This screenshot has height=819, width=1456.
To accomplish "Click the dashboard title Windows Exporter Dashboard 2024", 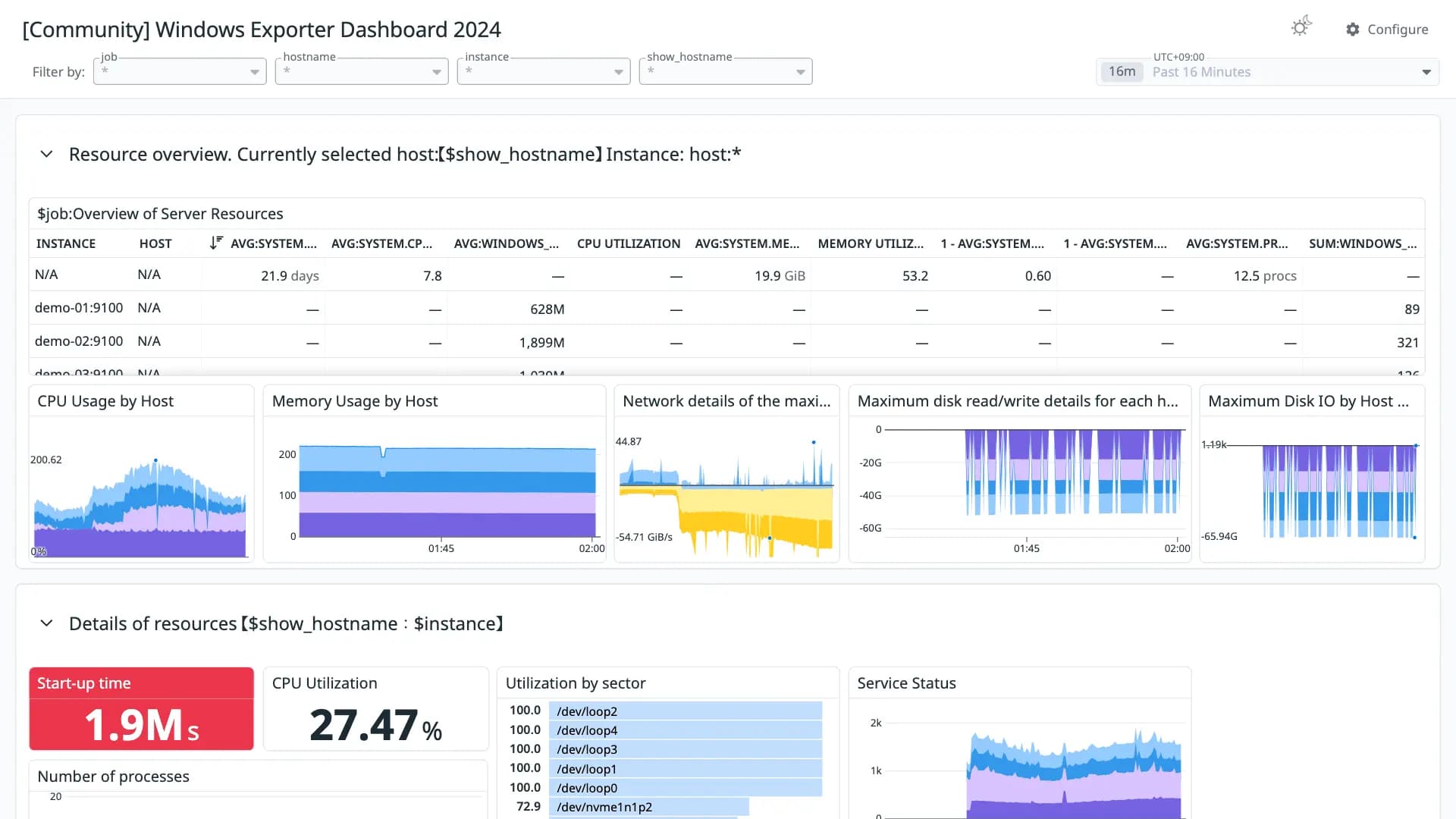I will click(262, 30).
